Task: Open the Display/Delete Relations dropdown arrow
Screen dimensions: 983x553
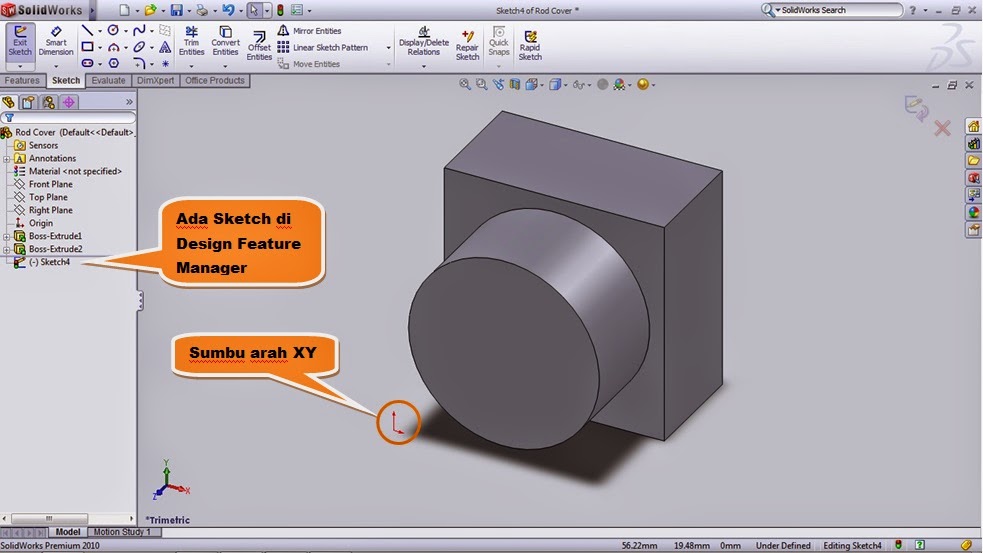Action: pos(423,66)
